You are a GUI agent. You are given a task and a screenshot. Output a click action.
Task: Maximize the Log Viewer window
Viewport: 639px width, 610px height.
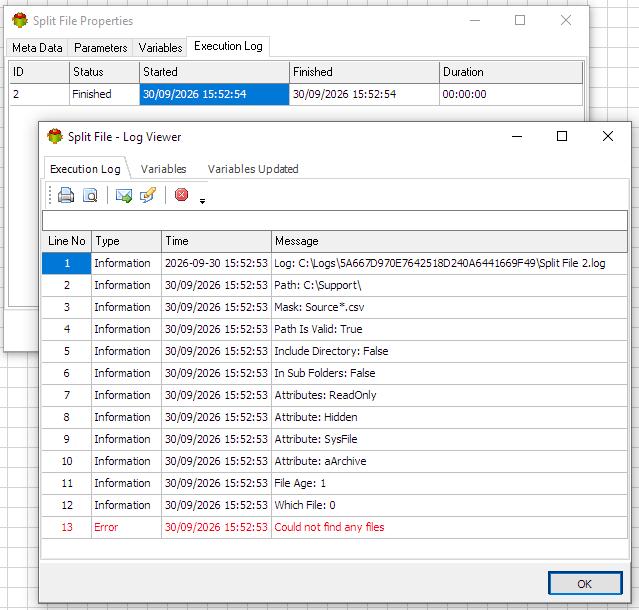pyautogui.click(x=562, y=136)
